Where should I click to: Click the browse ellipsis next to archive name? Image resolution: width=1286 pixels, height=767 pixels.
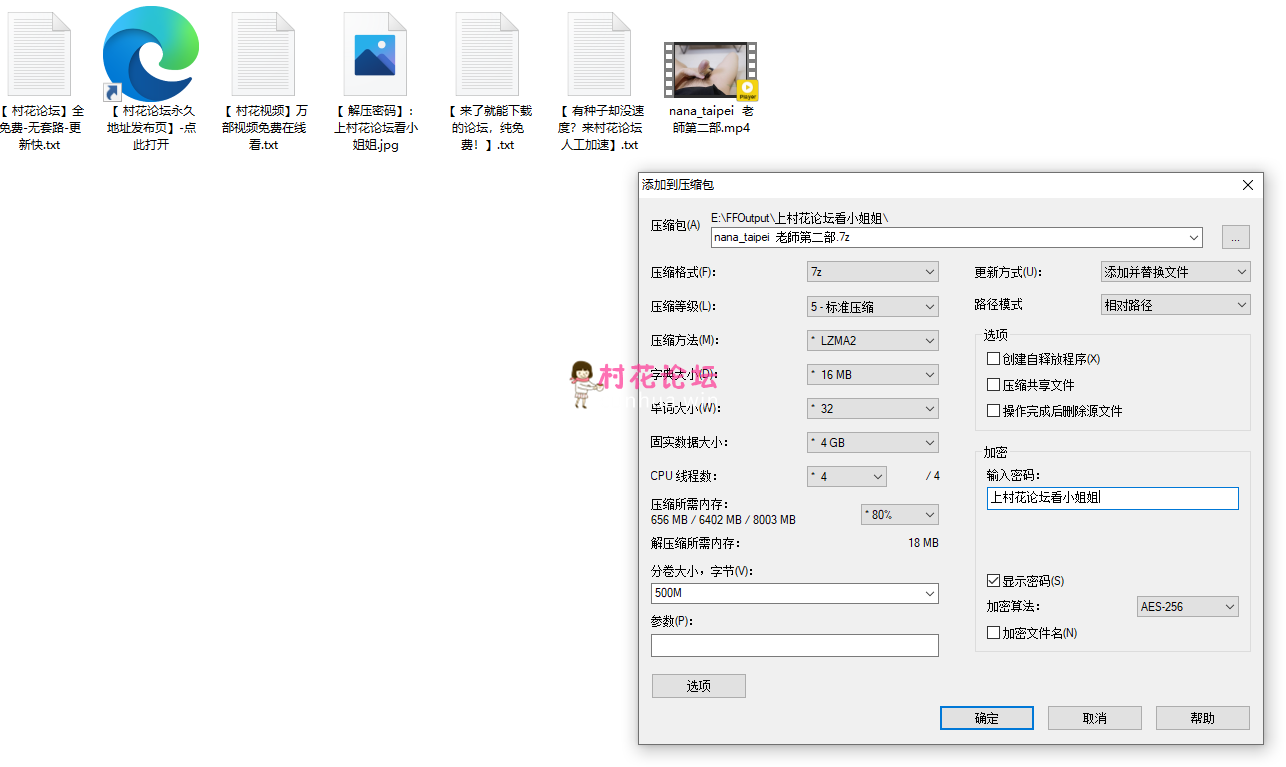pos(1235,237)
